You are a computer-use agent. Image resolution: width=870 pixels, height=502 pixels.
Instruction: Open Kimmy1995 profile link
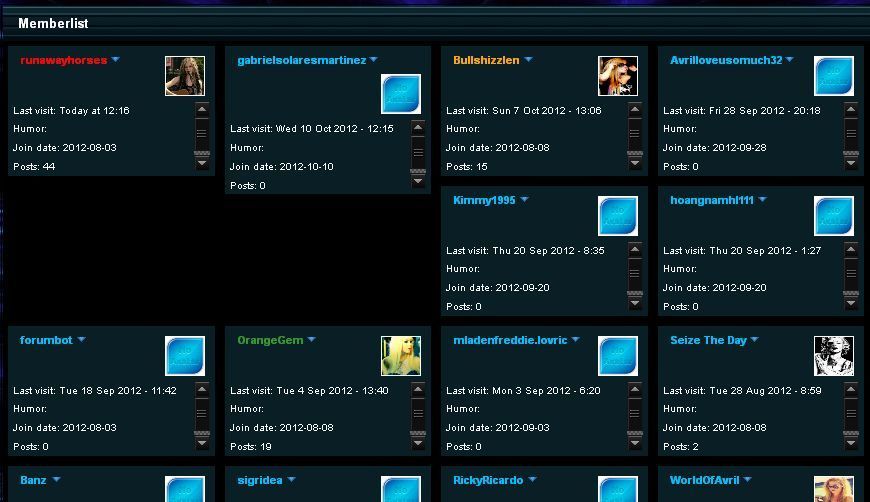[x=484, y=200]
